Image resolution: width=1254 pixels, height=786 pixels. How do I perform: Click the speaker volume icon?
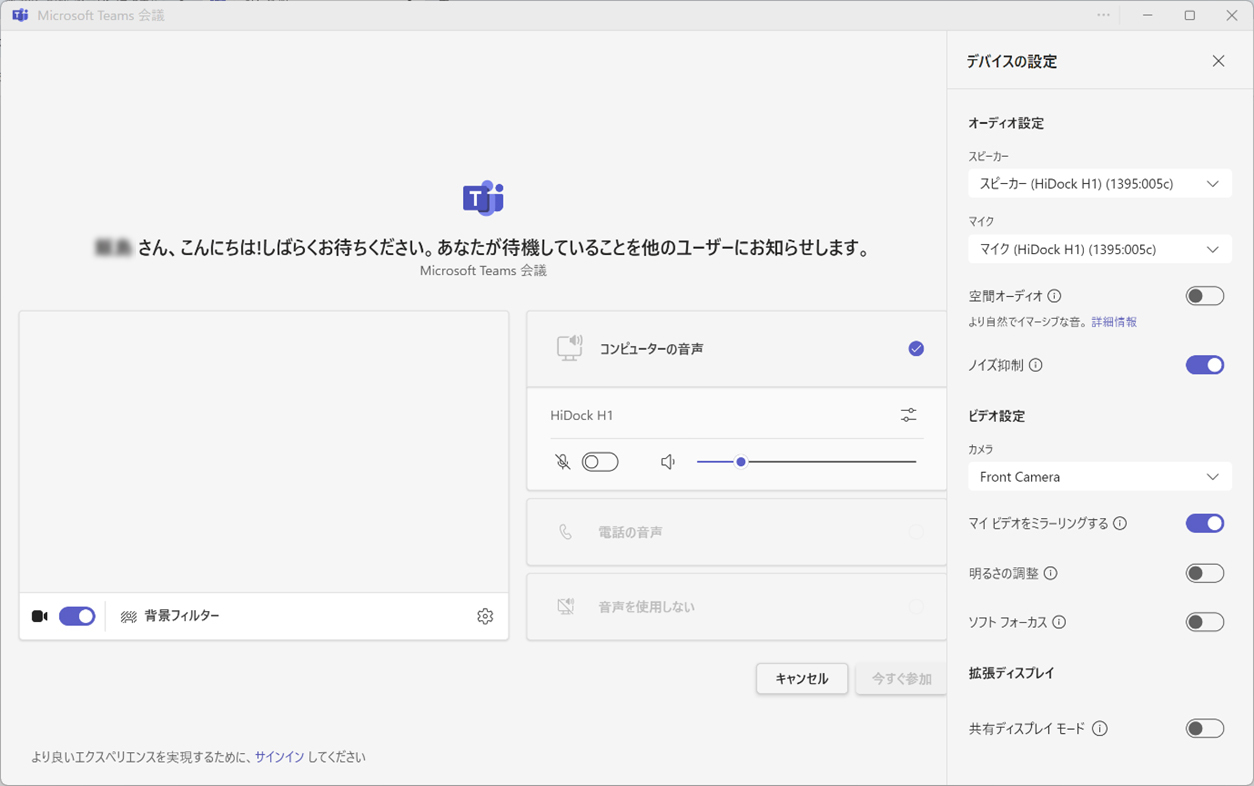[668, 462]
